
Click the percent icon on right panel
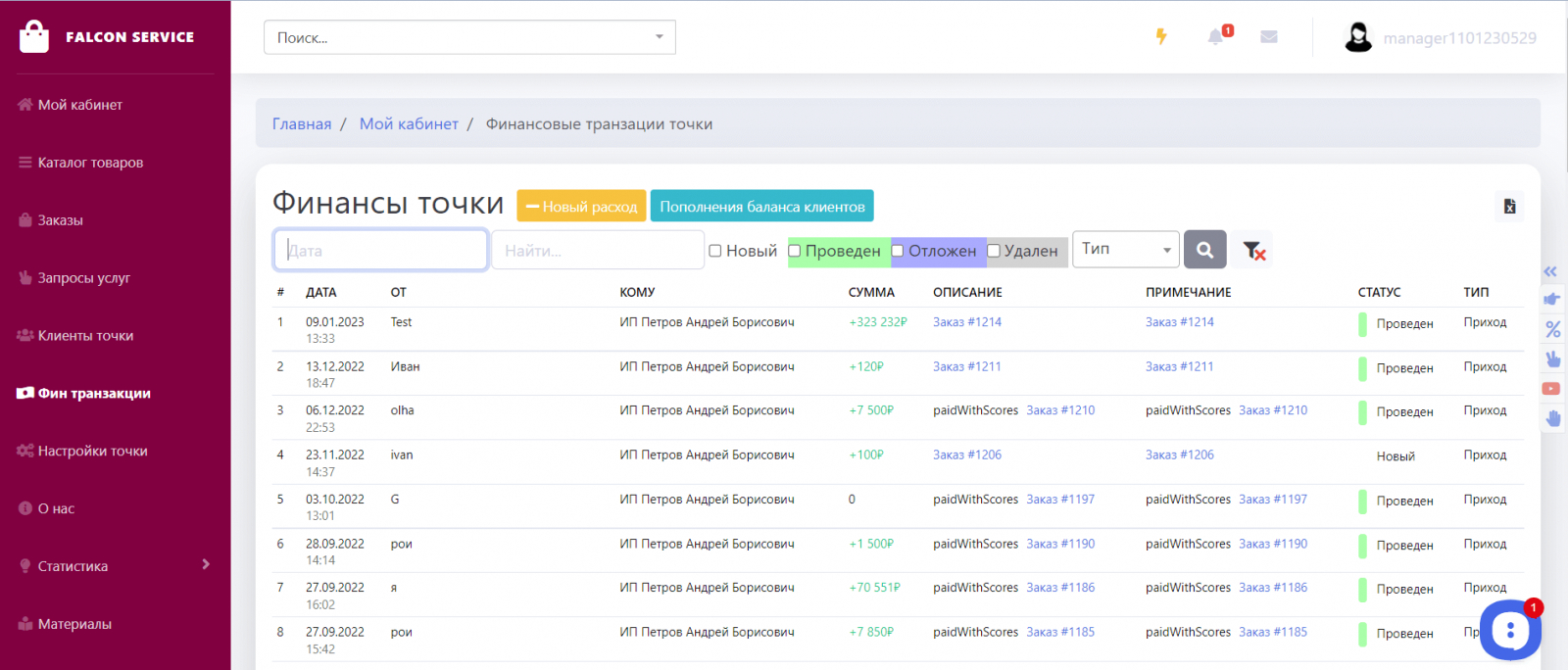coord(1553,329)
